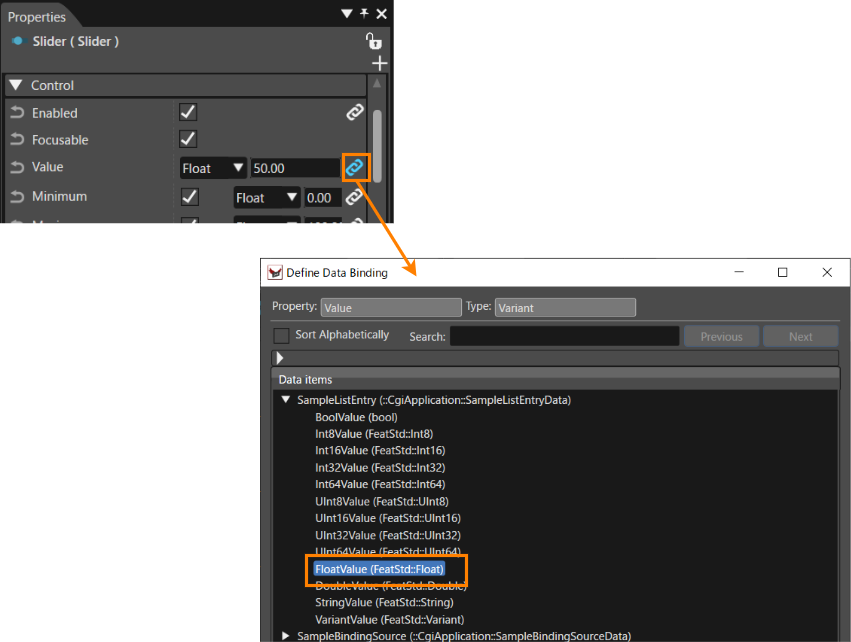
Task: Open the Value data binding link icon
Action: click(355, 168)
